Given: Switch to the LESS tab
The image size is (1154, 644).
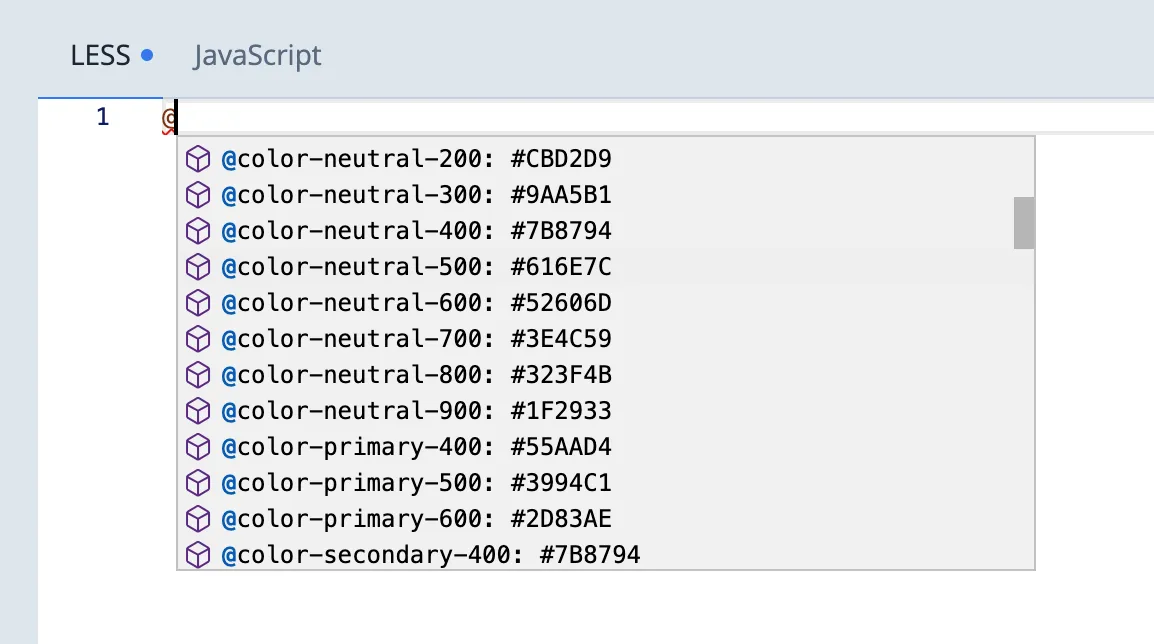Looking at the screenshot, I should click(x=99, y=56).
